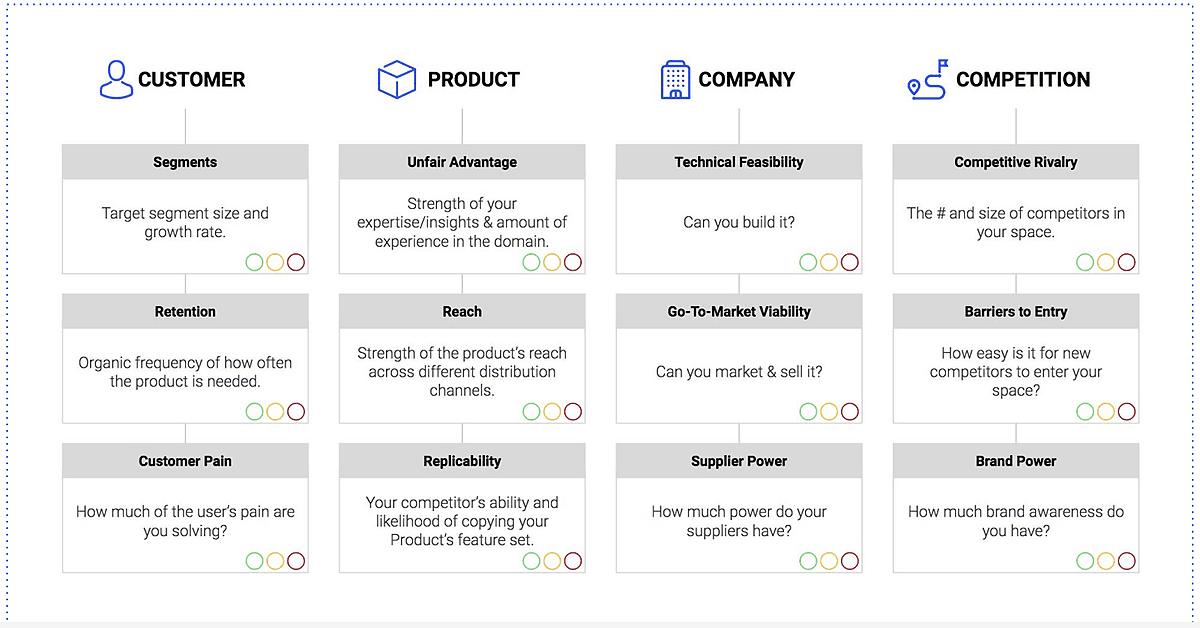The image size is (1200, 628).
Task: Click the PRODUCT column heading
Action: [474, 79]
